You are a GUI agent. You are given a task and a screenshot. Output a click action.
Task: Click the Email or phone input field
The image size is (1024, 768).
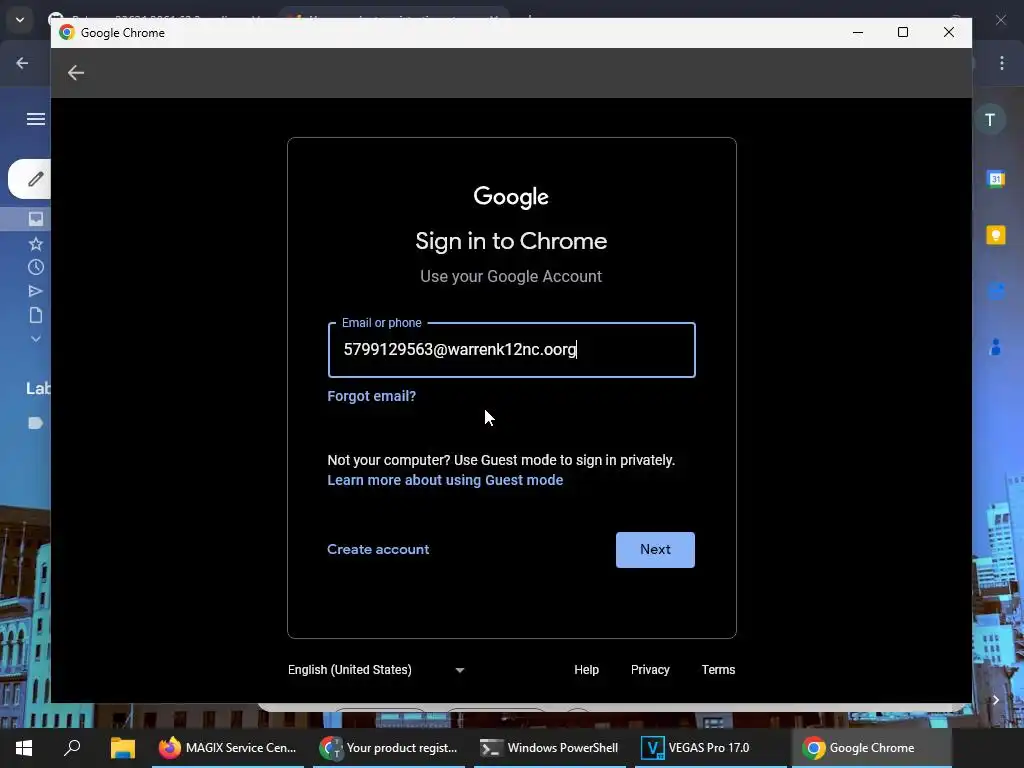tap(511, 350)
